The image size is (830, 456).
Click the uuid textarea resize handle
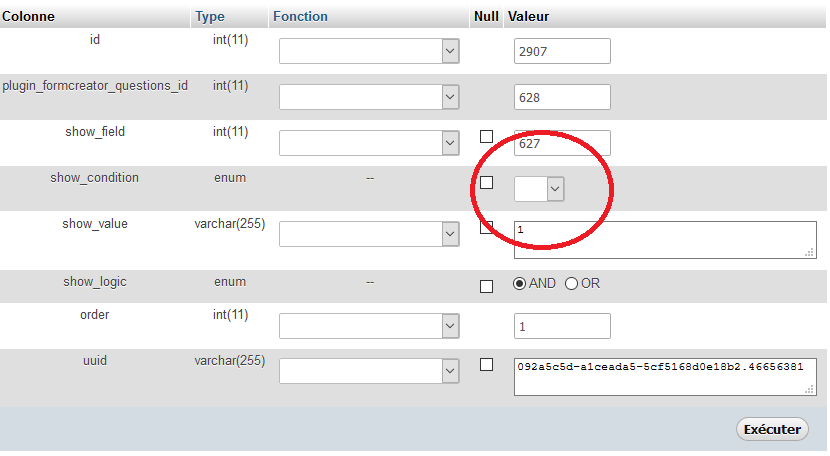(809, 389)
